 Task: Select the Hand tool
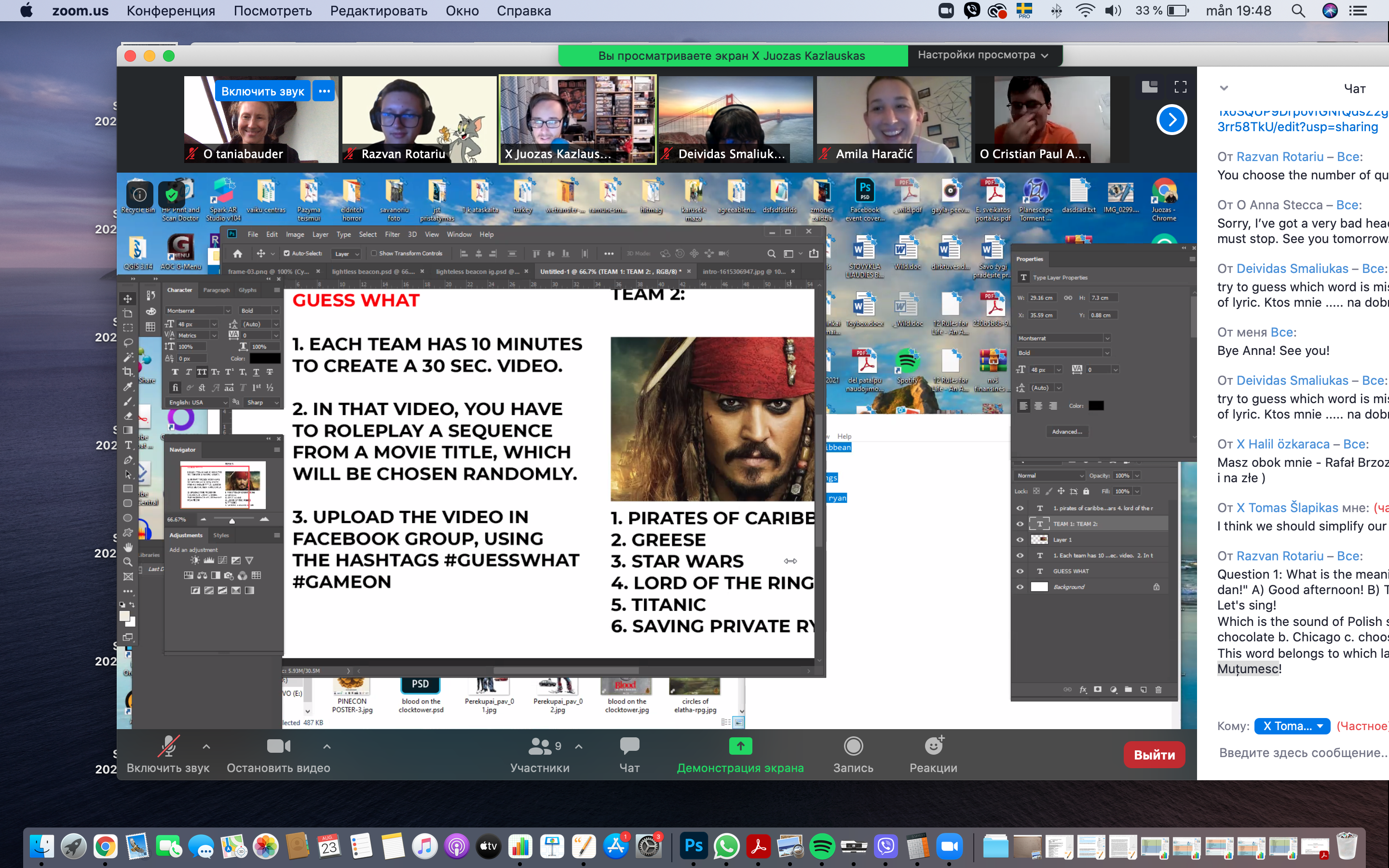(128, 547)
